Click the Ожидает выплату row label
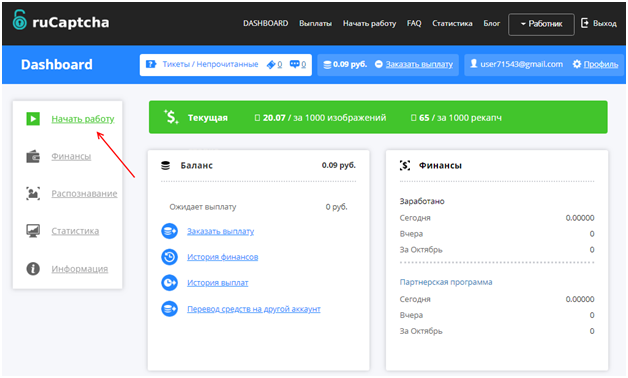This screenshot has height=378, width=628. pos(203,207)
